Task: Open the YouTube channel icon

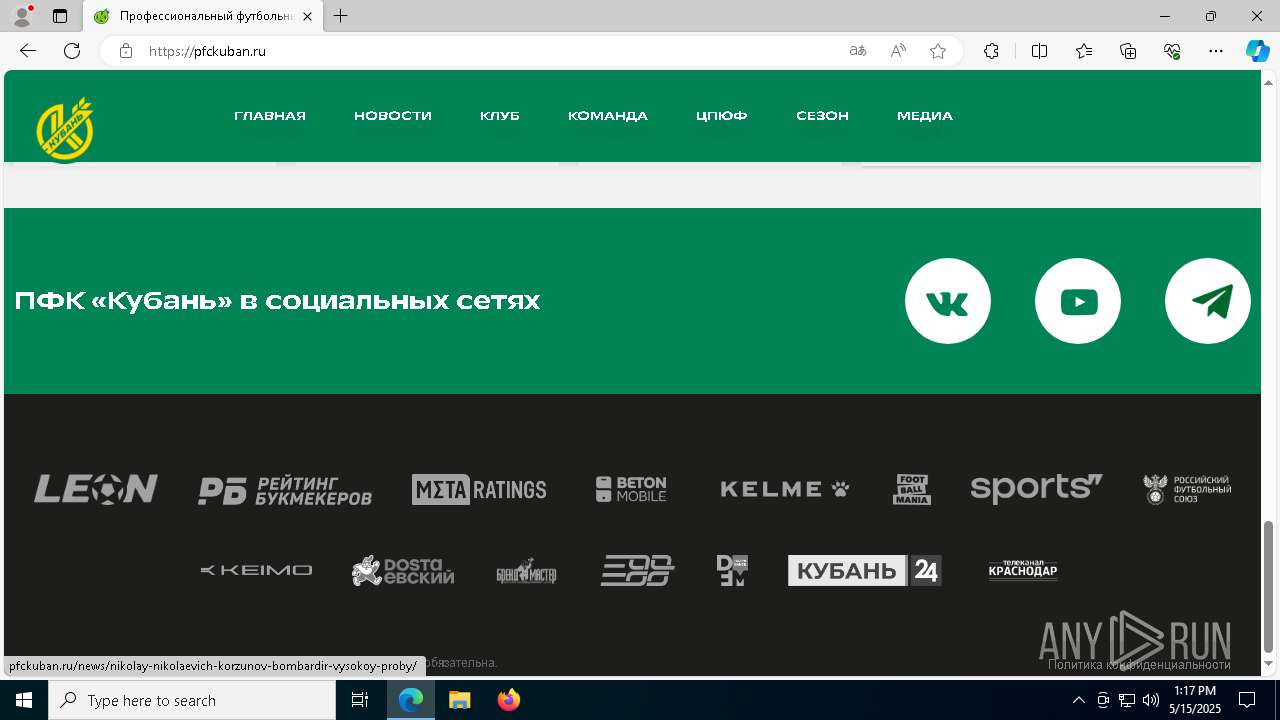Action: click(1078, 301)
